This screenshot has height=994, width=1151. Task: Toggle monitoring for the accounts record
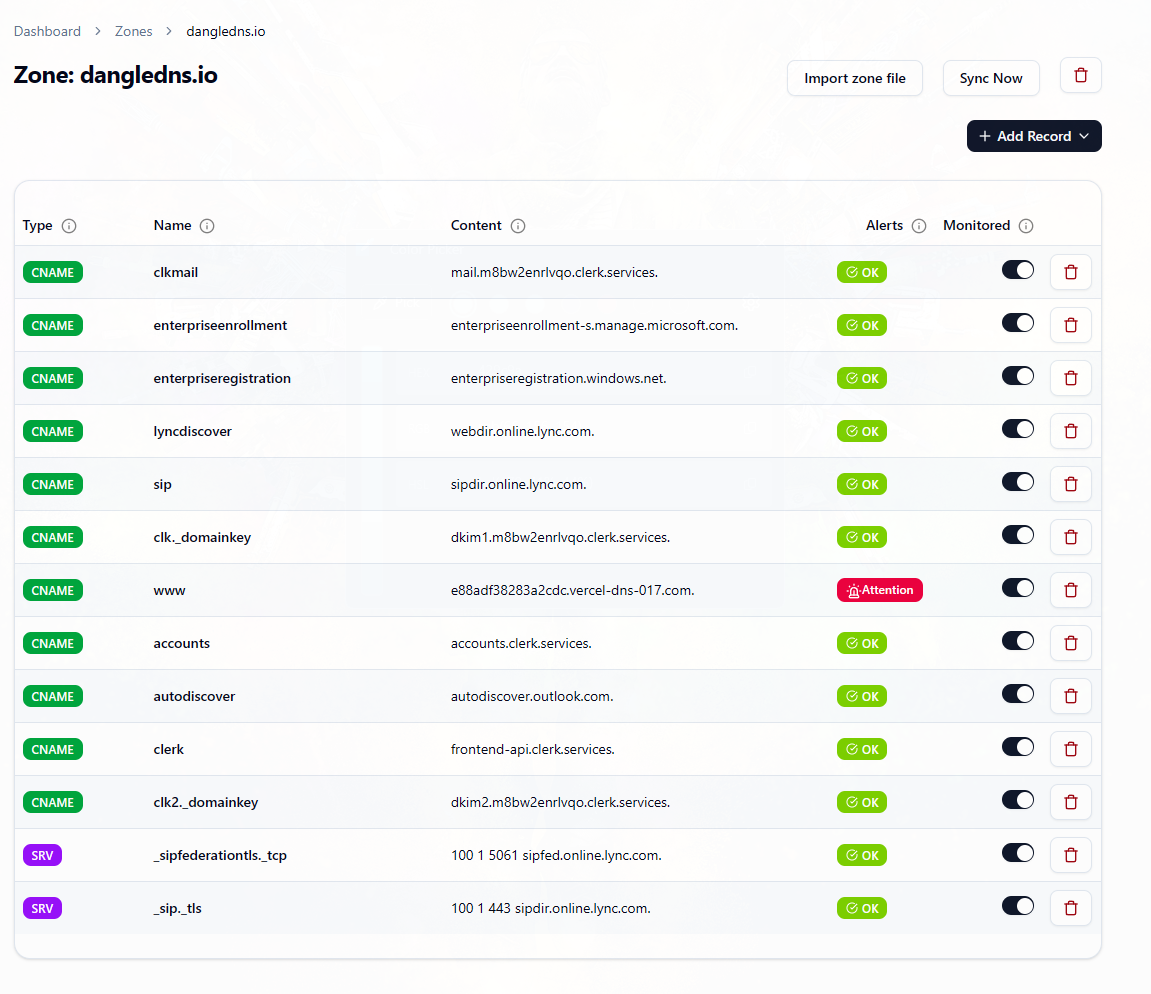[1017, 641]
